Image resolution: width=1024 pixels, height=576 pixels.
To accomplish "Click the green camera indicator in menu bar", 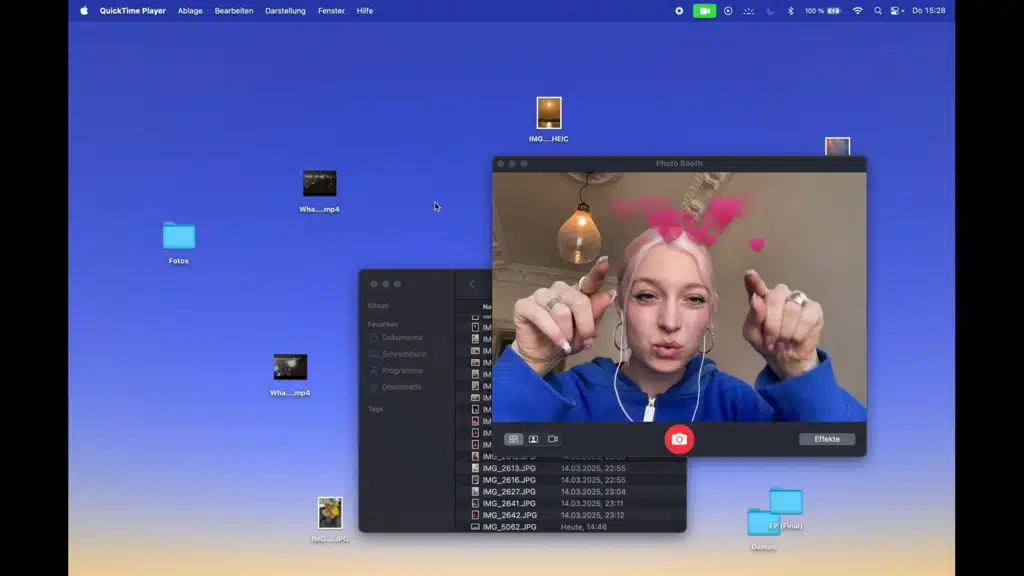I will (704, 11).
